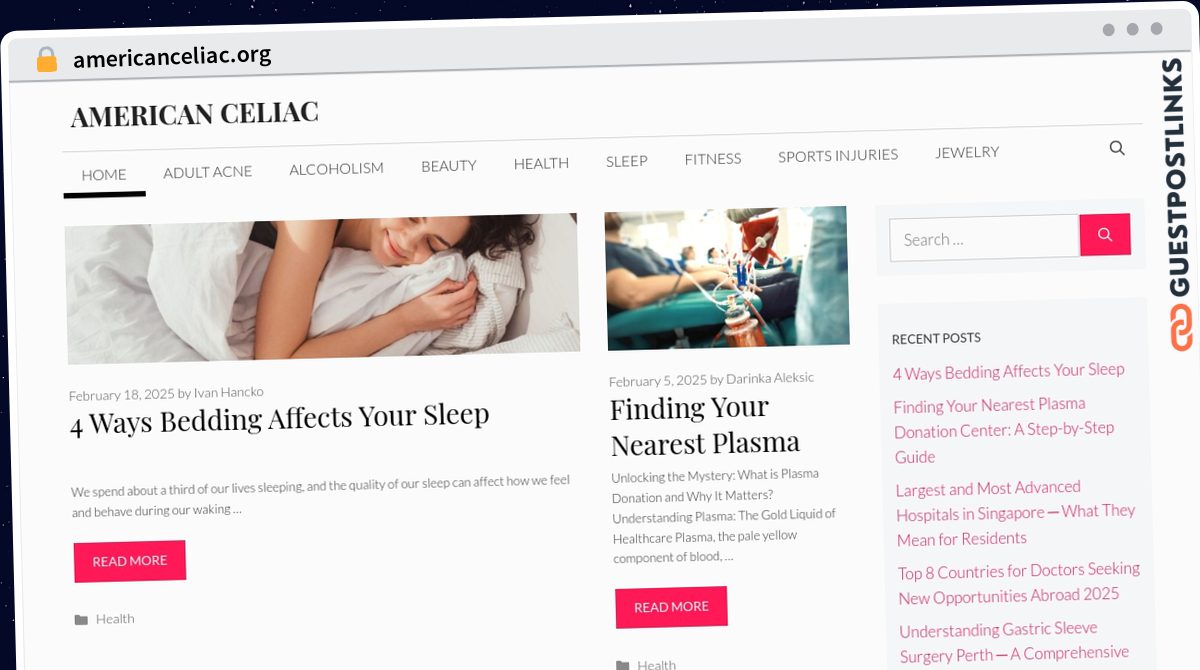The image size is (1200, 670).
Task: Click the GuestPostLinks chain logo icon
Action: (x=1181, y=327)
